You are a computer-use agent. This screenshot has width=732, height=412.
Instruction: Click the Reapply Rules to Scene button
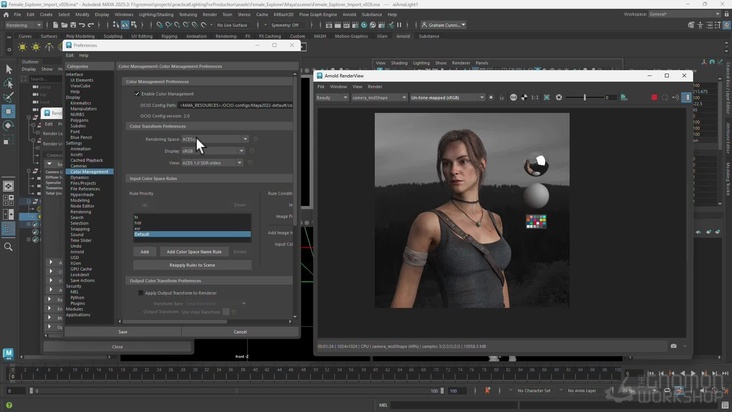pos(192,265)
